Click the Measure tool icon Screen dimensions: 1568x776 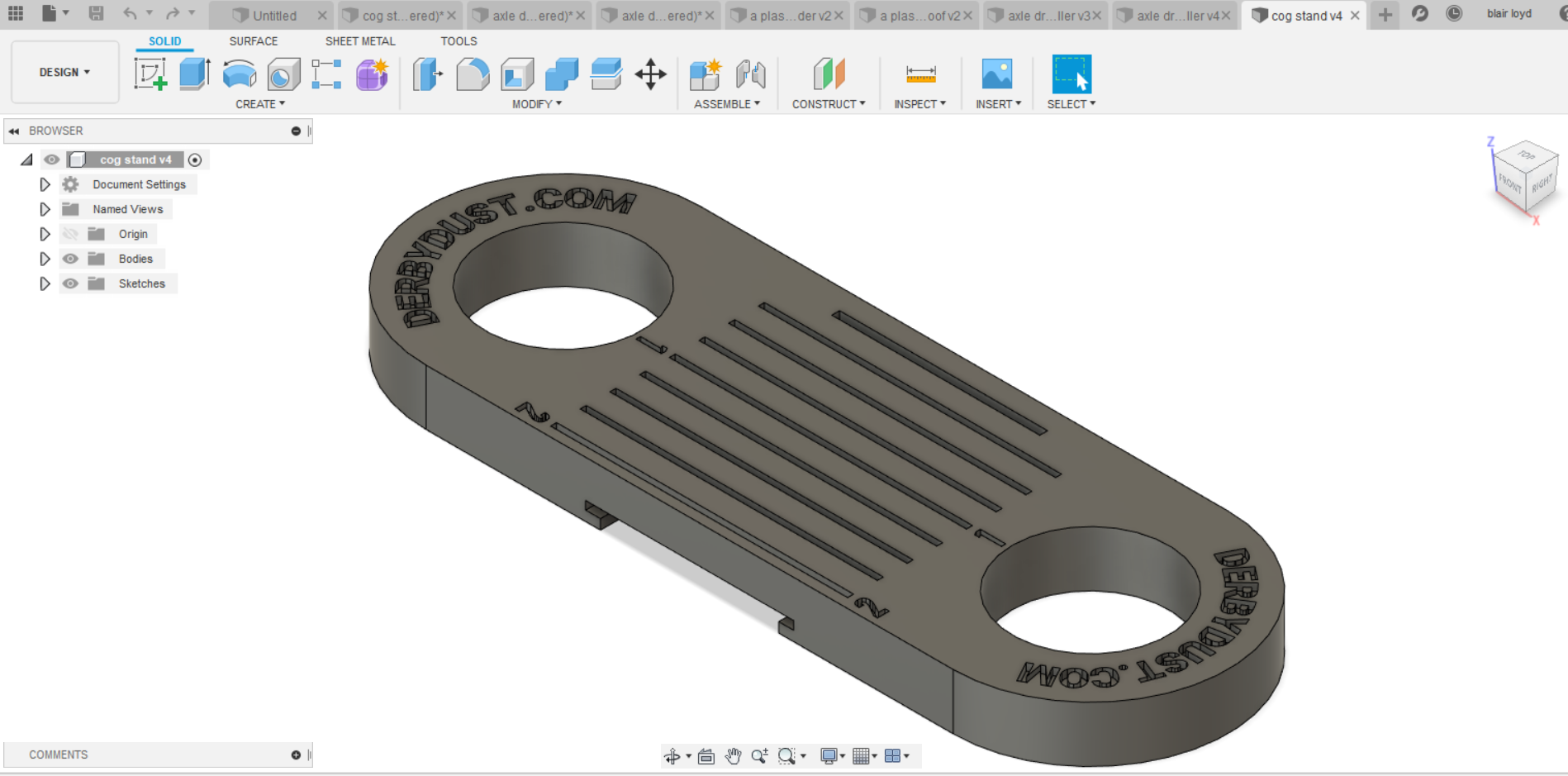point(920,74)
